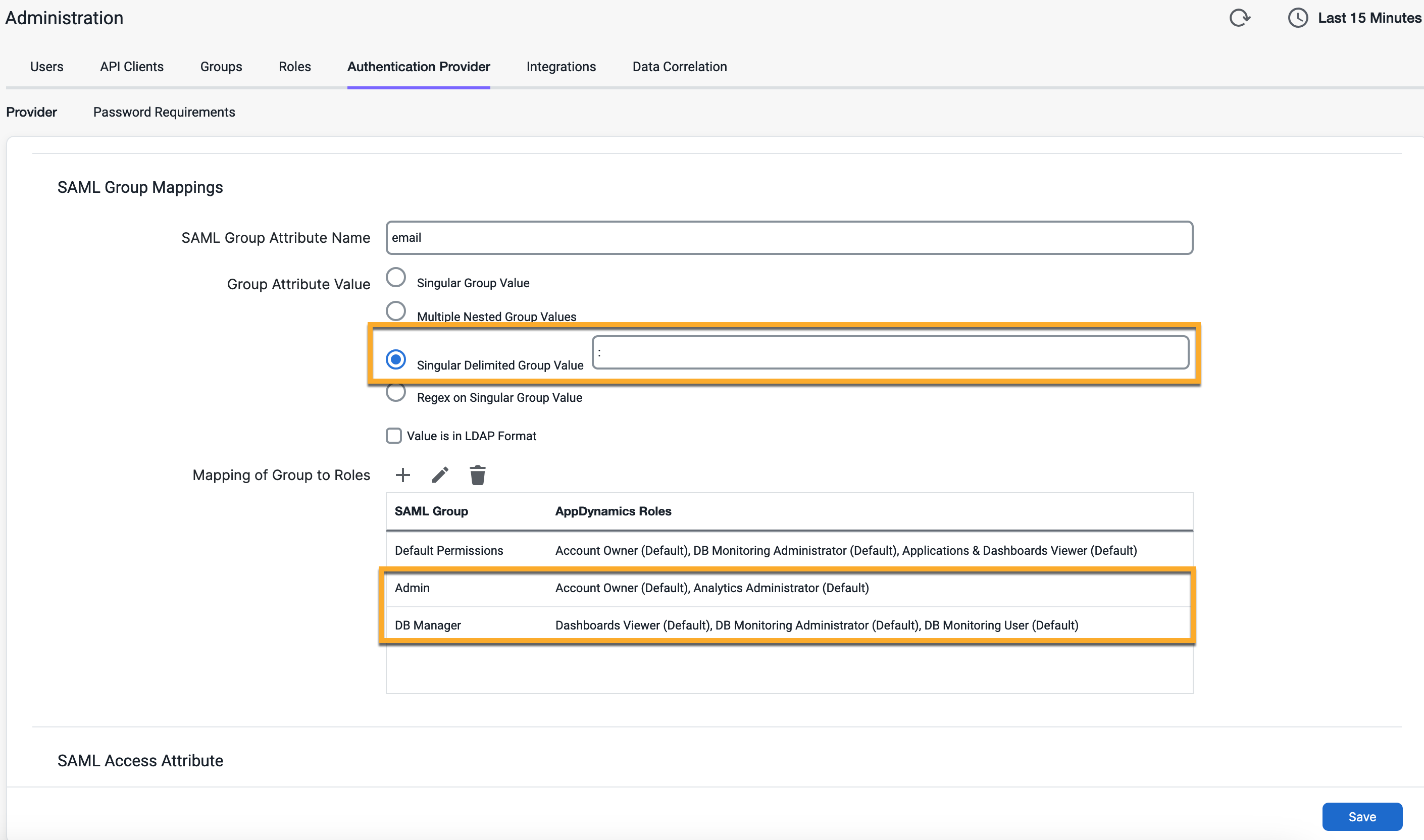
Task: Click DB Manager row's Dashboards Viewer roles
Action: tap(817, 625)
